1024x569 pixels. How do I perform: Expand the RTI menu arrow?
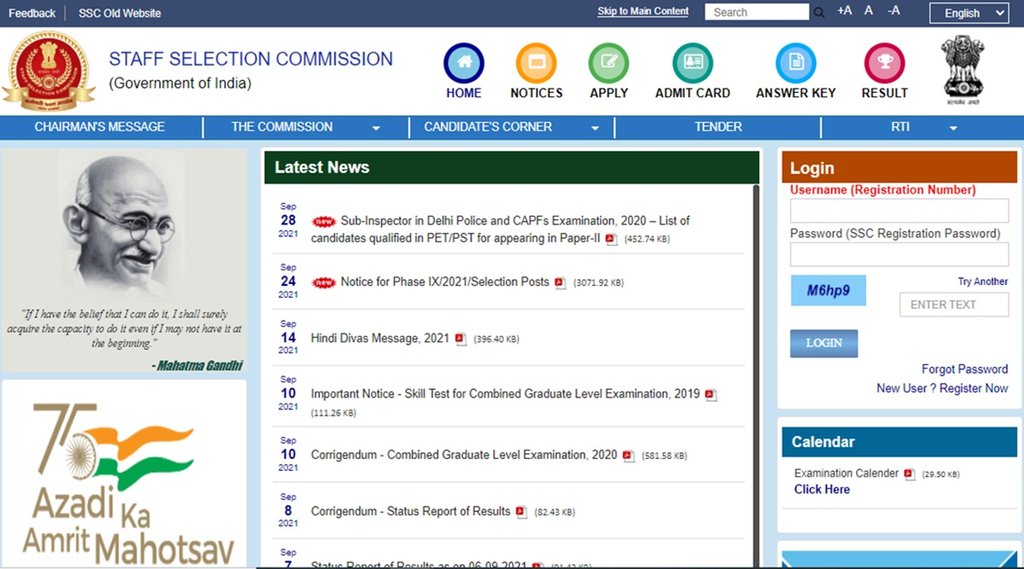[953, 128]
